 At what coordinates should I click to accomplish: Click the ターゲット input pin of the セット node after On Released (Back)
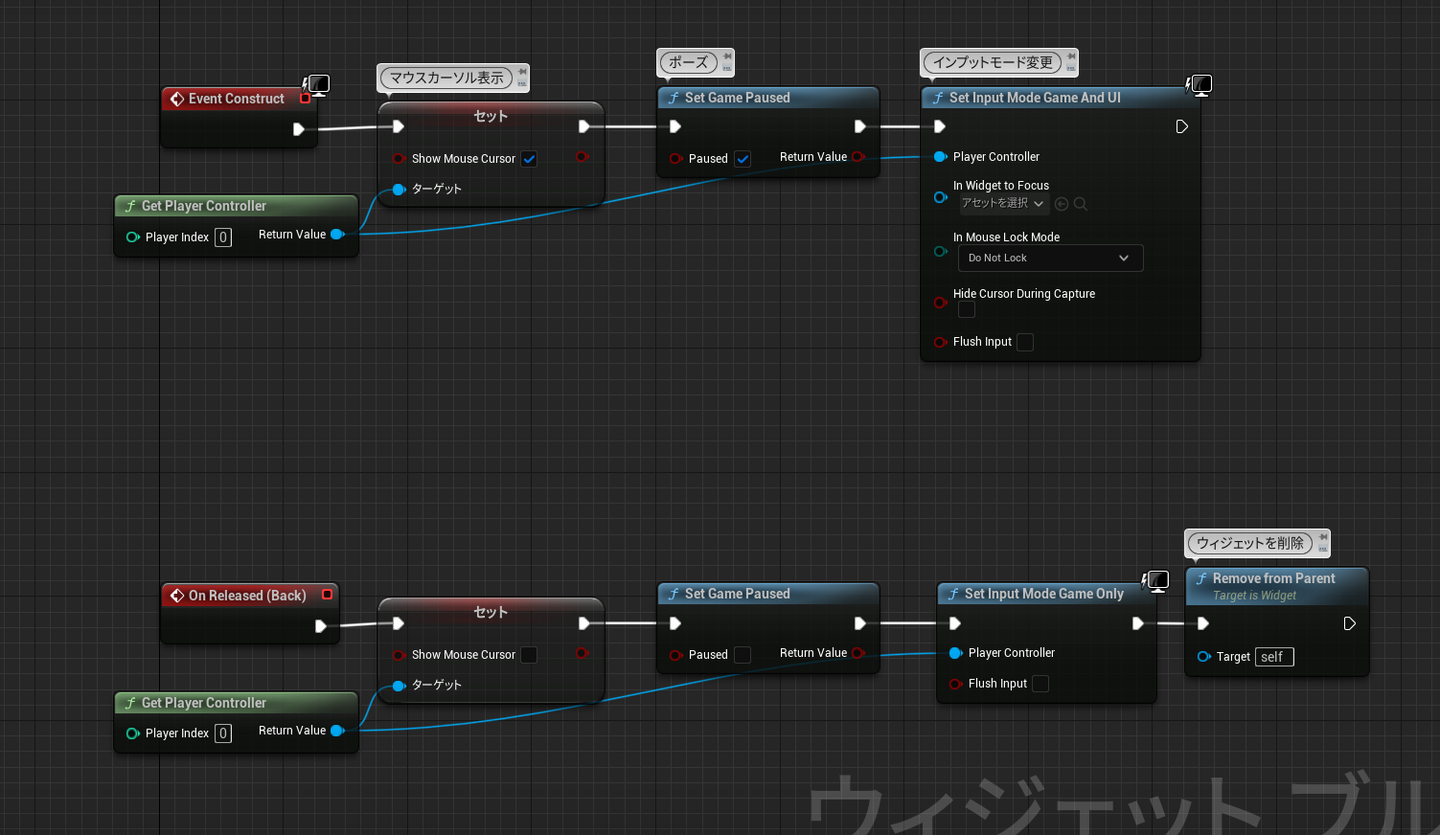pyautogui.click(x=399, y=685)
